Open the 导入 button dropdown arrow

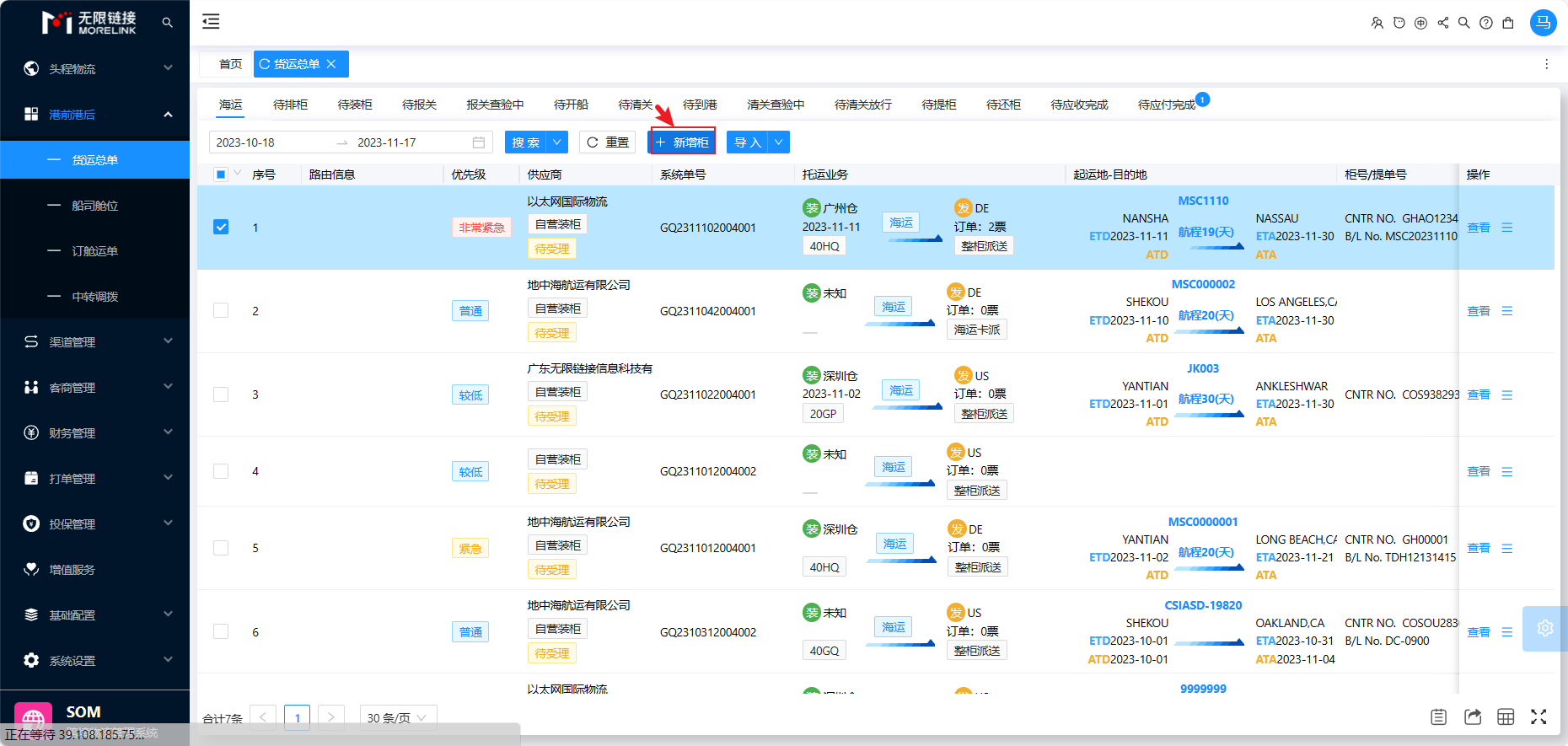click(x=779, y=142)
